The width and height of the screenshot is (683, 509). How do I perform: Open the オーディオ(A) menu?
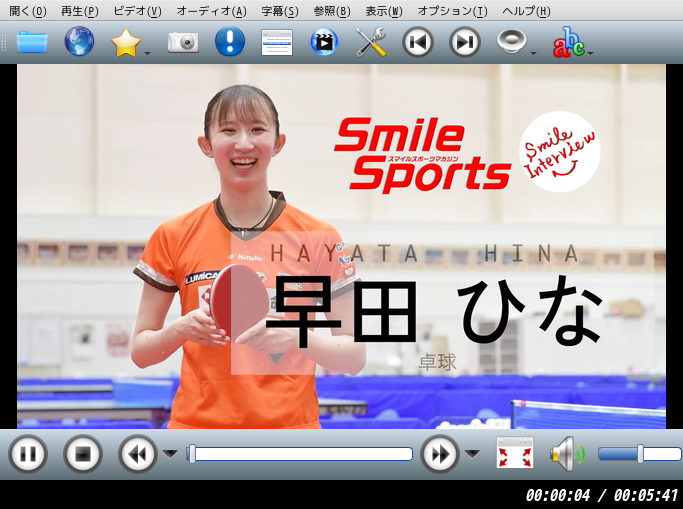click(x=212, y=11)
